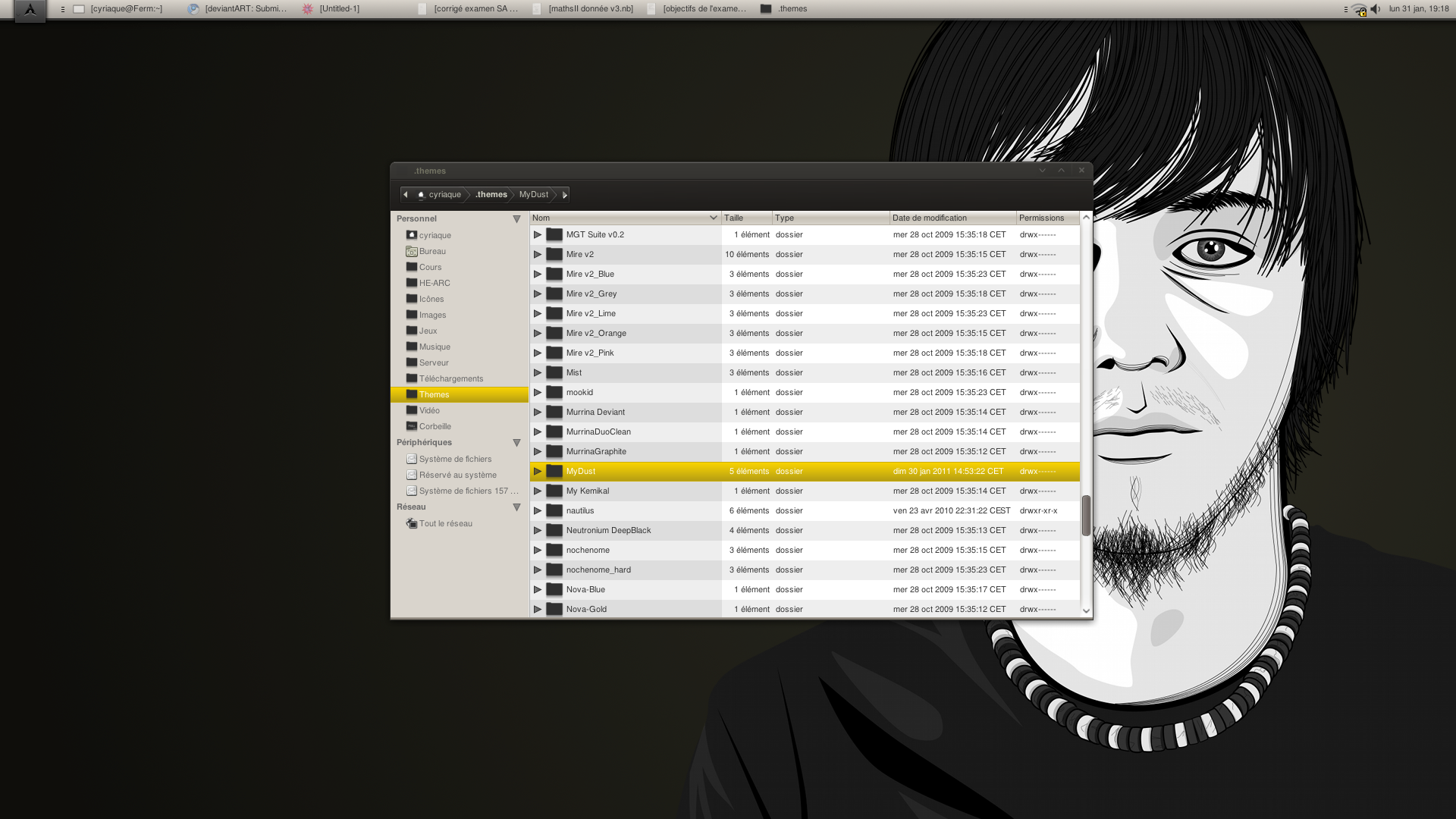Click the path bar back arrow

[406, 195]
